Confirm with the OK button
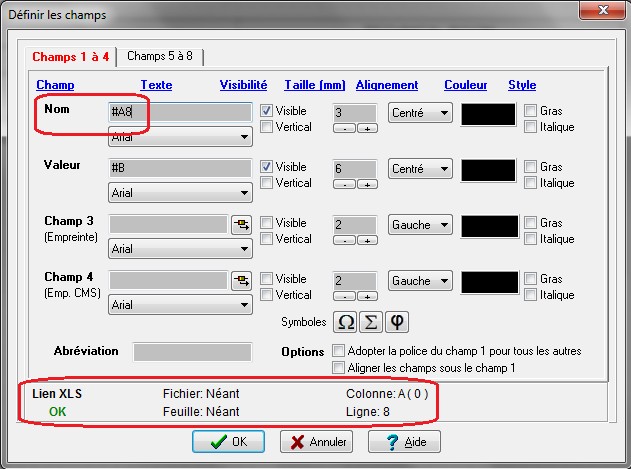The image size is (631, 469). point(228,441)
